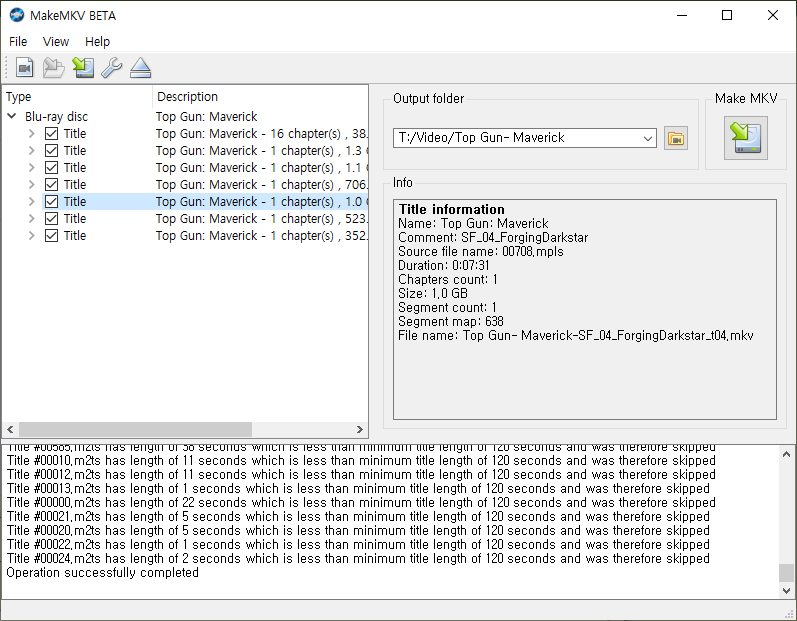
Task: Toggle the checkbox for the 706 MB title
Action: click(x=51, y=184)
